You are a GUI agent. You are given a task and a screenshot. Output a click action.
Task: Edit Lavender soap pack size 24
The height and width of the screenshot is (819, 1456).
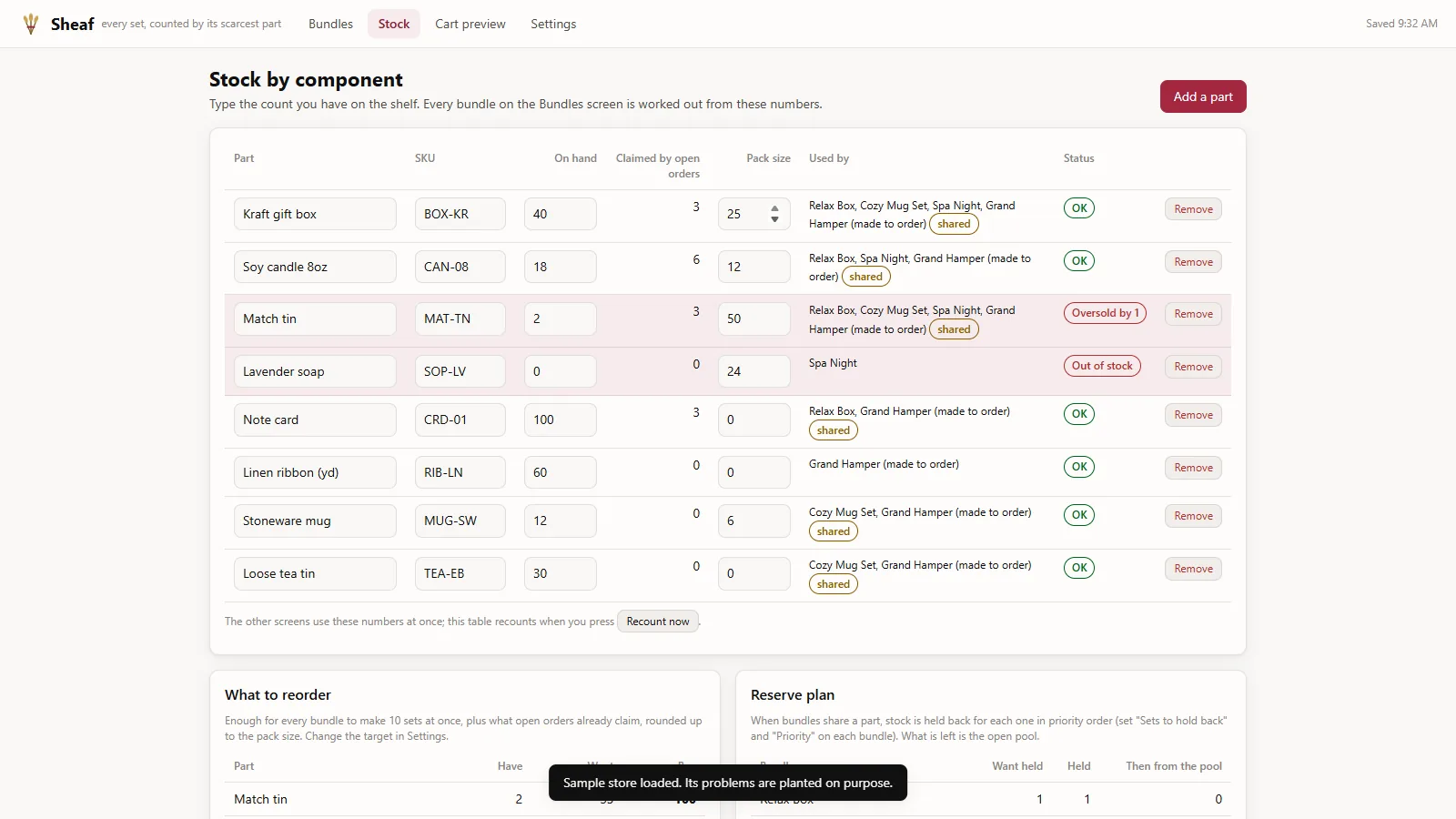point(754,371)
